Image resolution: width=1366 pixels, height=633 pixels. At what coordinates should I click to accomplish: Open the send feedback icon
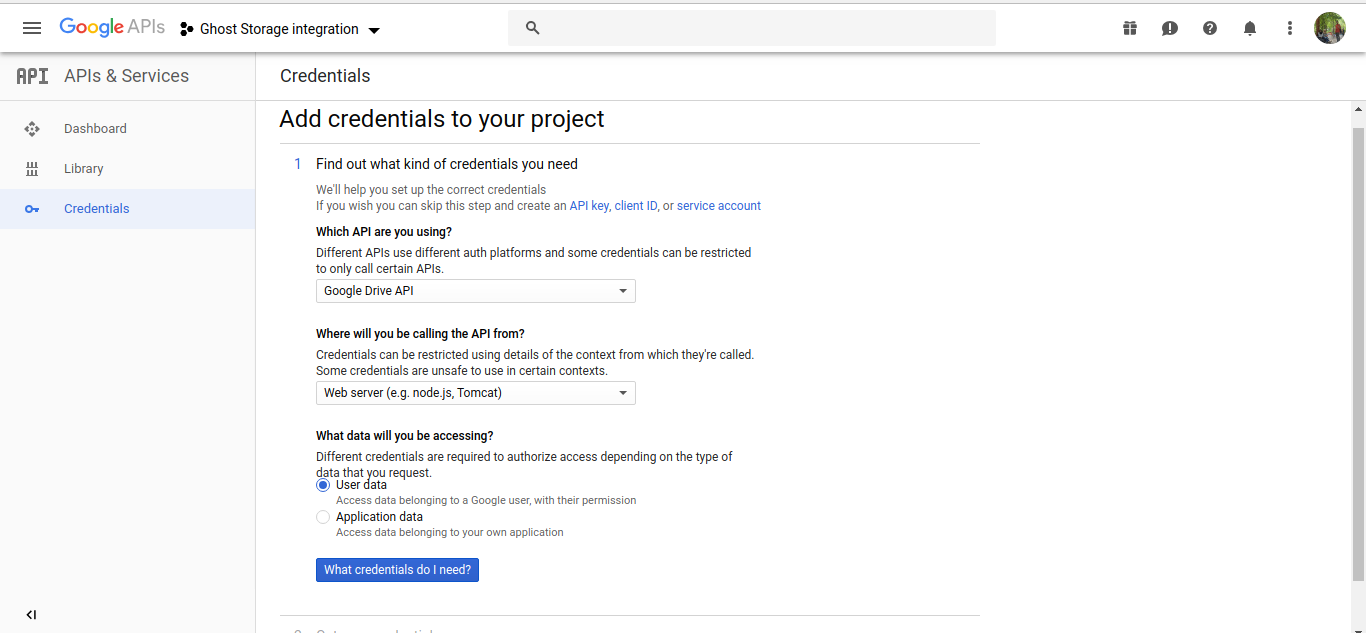click(x=1170, y=28)
